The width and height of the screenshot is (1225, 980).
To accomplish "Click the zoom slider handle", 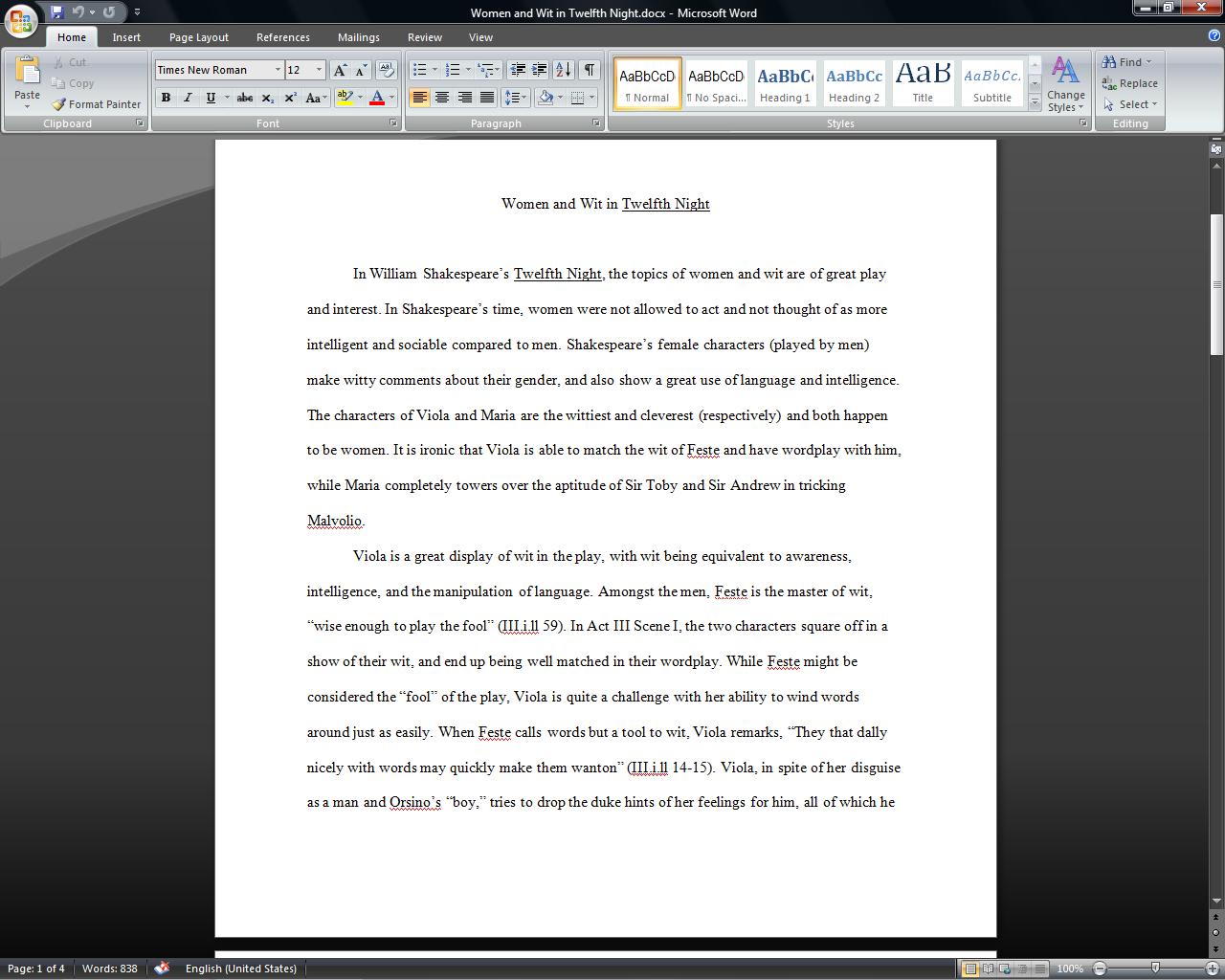I will click(1155, 969).
